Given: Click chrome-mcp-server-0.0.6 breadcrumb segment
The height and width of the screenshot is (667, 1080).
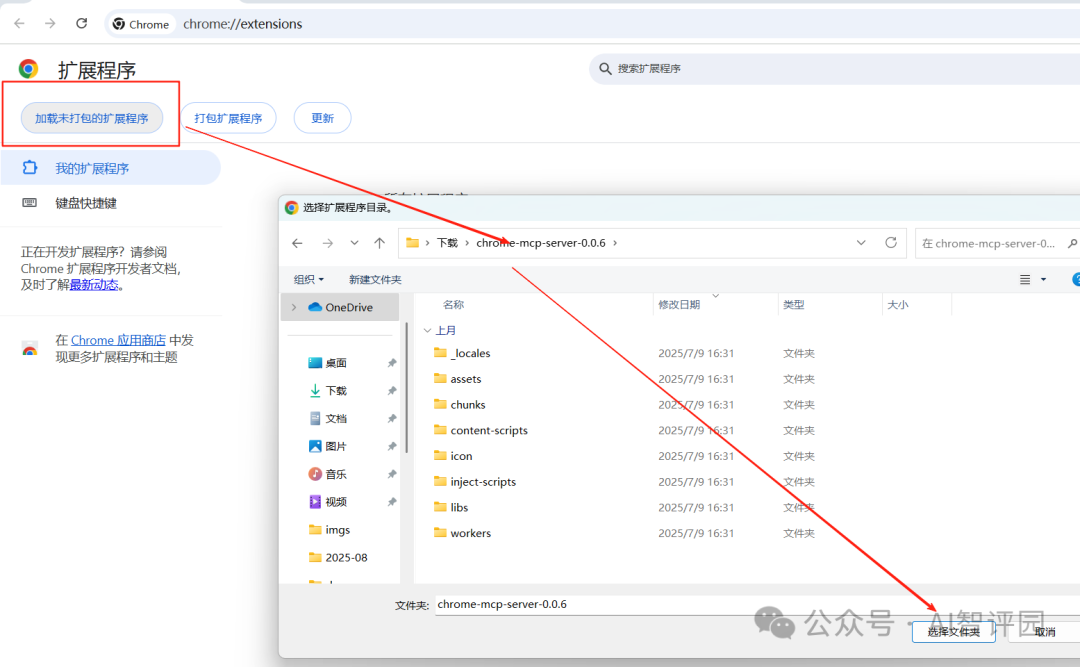Looking at the screenshot, I should click(x=541, y=243).
